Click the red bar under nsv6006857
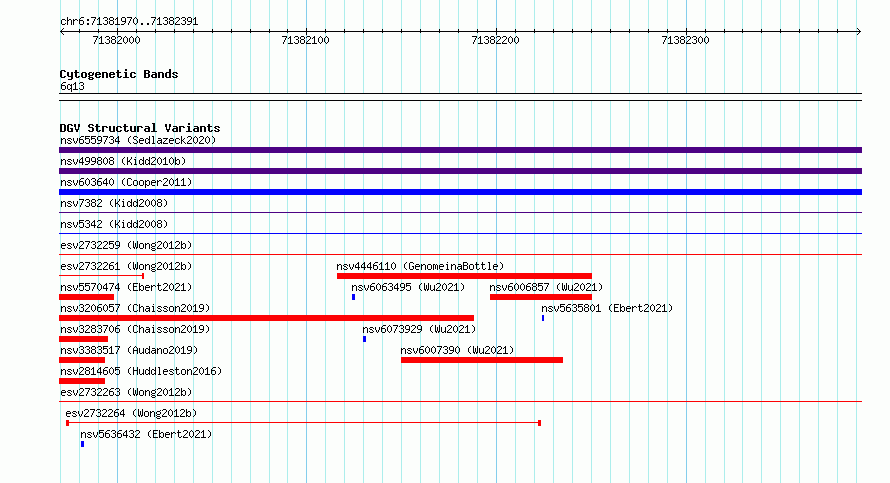 pos(541,297)
